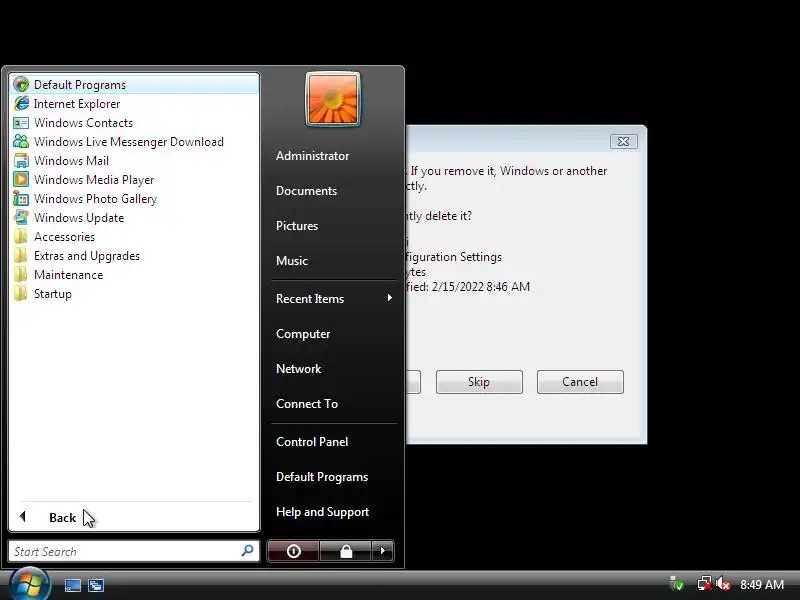800x600 pixels.
Task: Open shutdown options arrow
Action: pyautogui.click(x=383, y=551)
